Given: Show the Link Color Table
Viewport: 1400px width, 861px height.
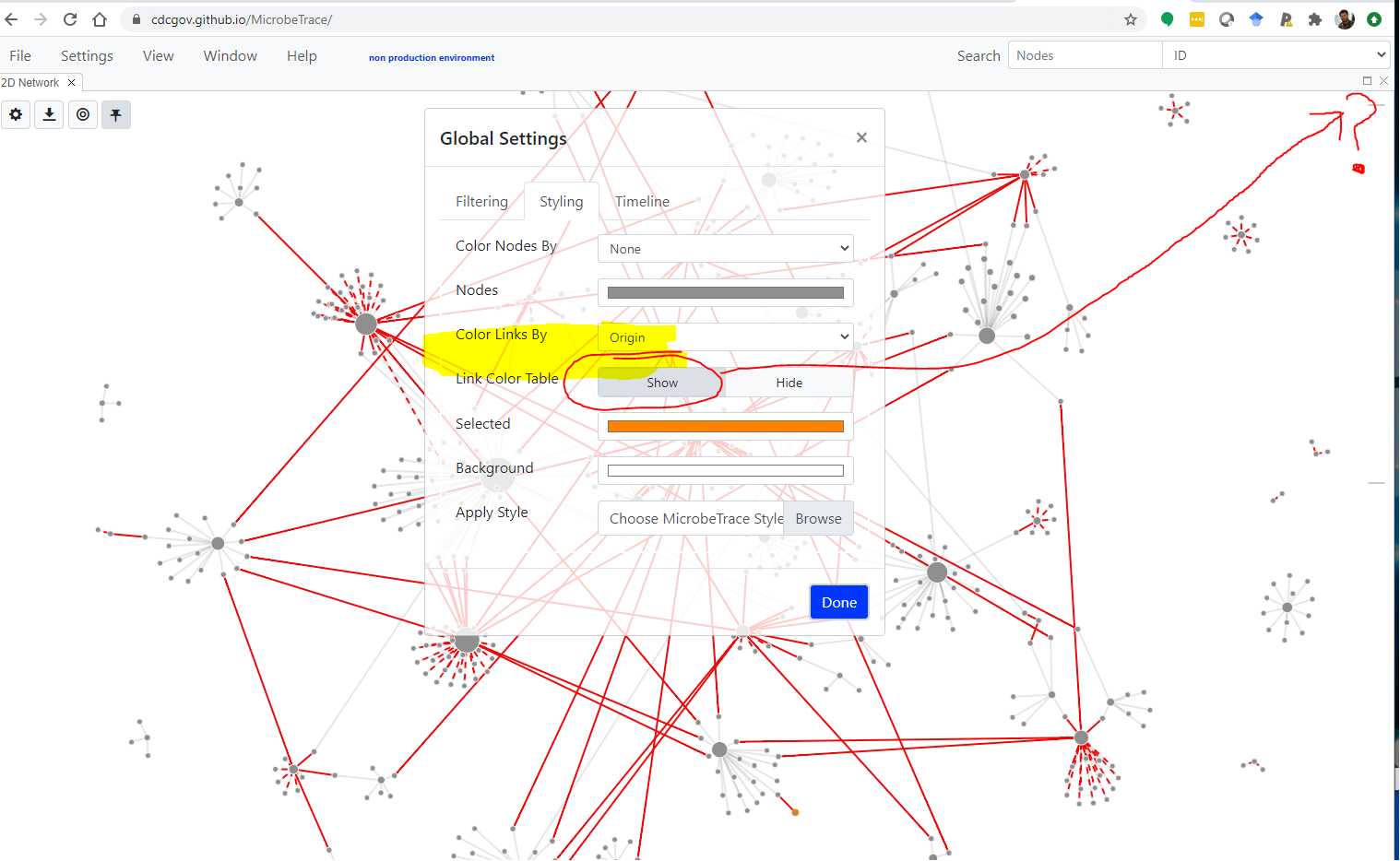Looking at the screenshot, I should 661,382.
